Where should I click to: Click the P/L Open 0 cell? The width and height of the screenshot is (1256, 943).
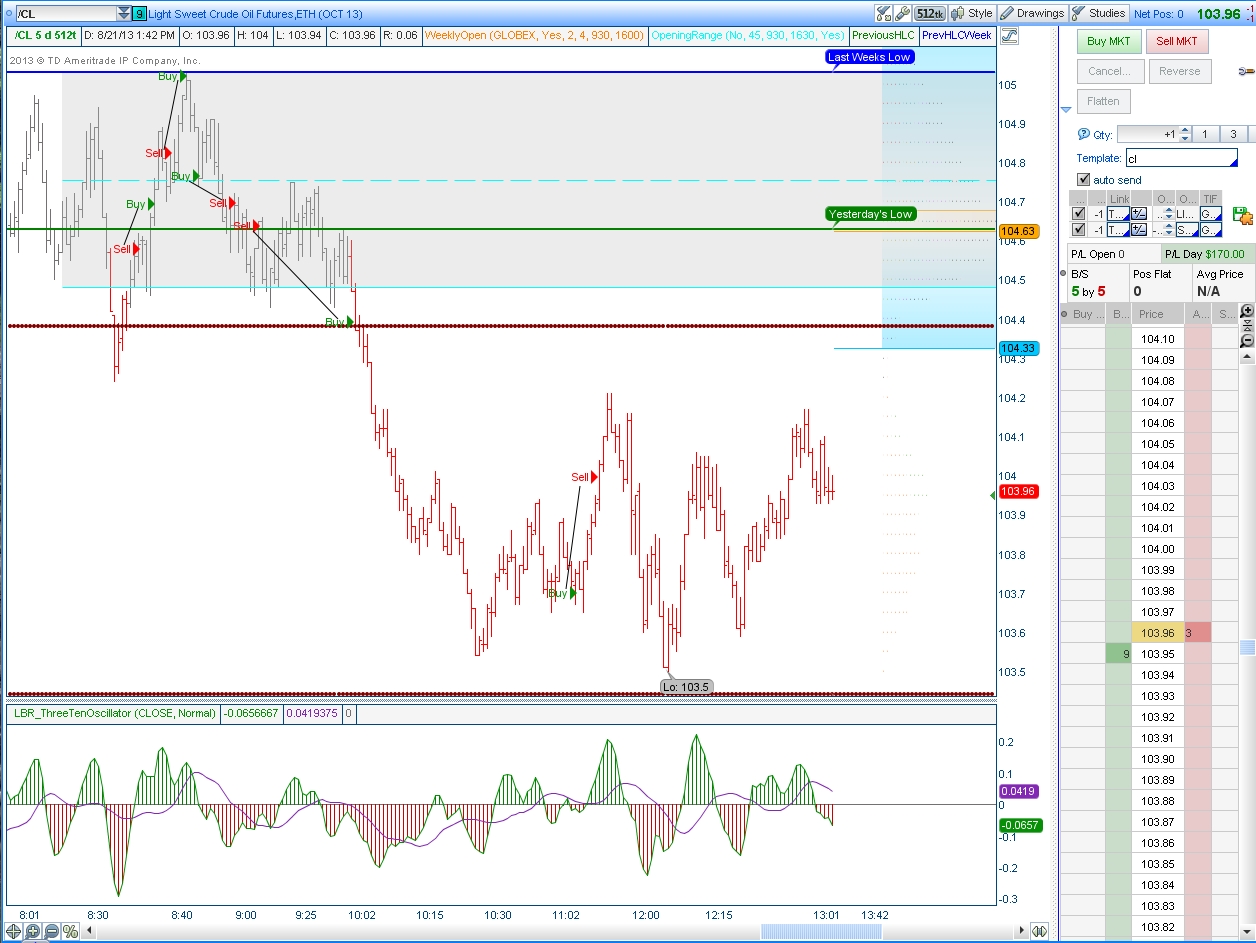pos(1112,254)
